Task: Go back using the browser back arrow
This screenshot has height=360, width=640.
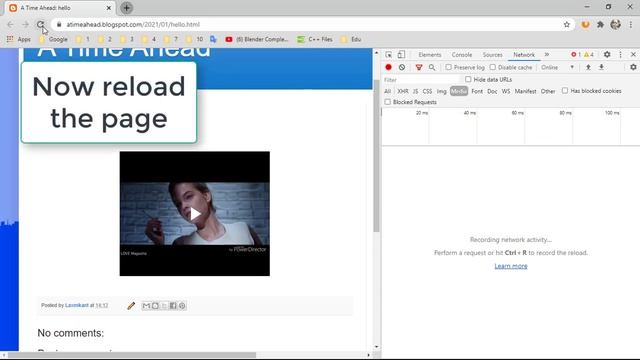Action: (x=11, y=24)
